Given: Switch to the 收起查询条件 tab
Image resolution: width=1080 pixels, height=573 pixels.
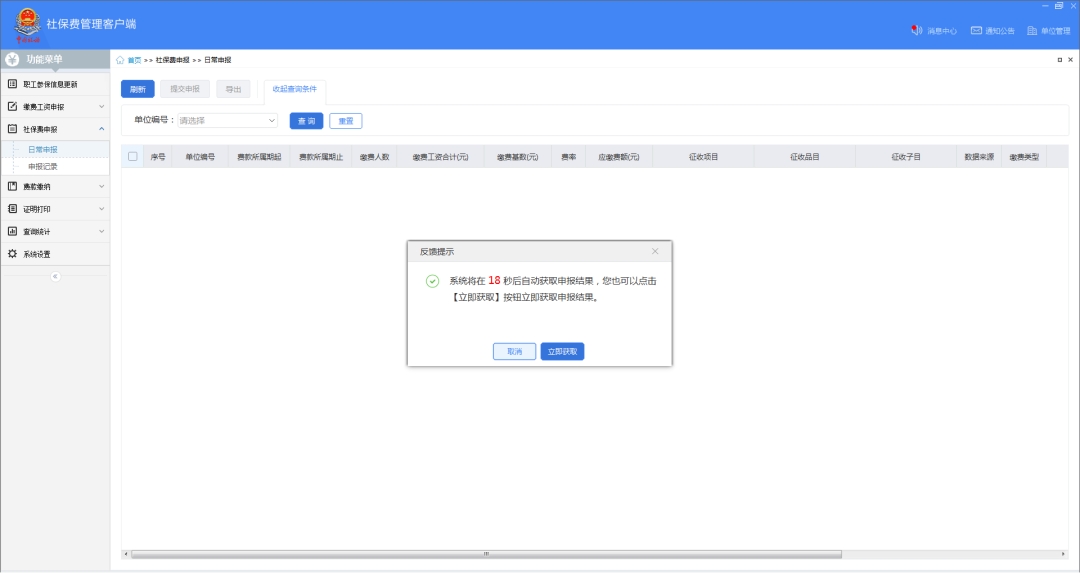Looking at the screenshot, I should [x=294, y=89].
